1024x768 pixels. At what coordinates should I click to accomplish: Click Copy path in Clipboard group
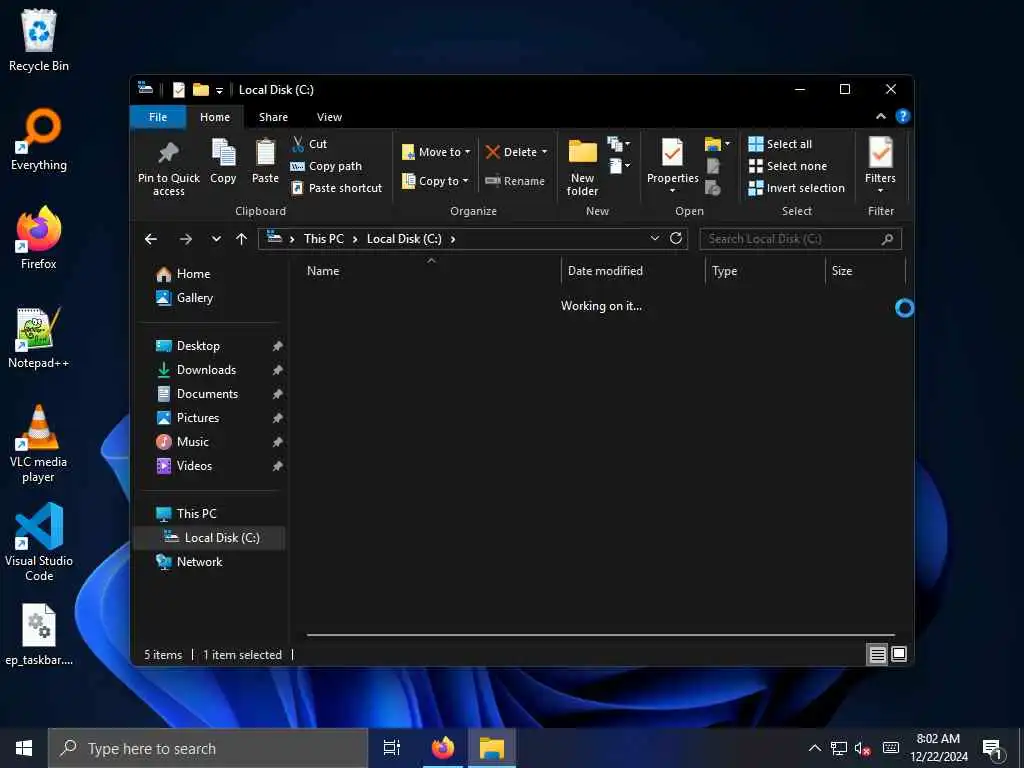[326, 166]
